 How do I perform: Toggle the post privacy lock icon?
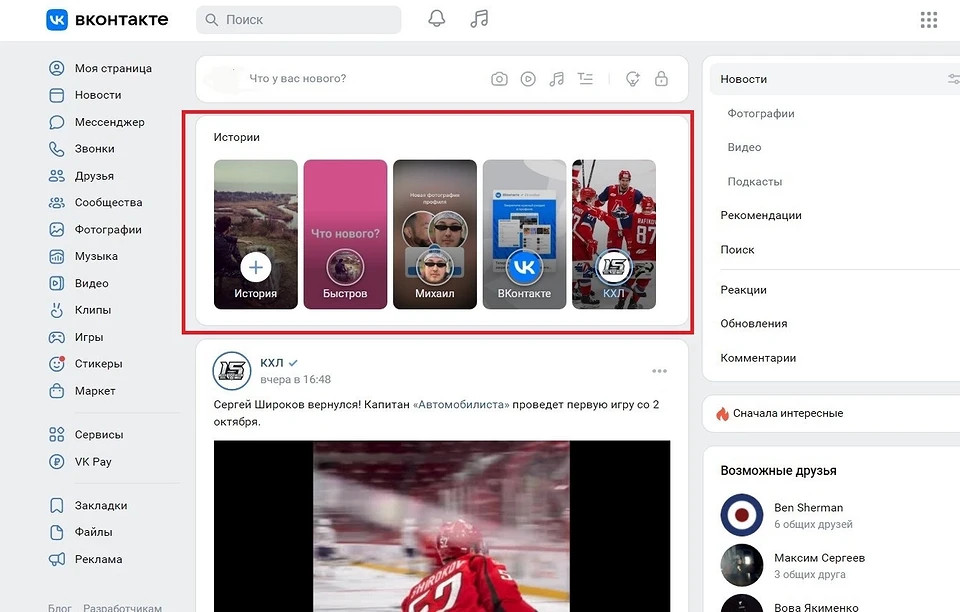[x=661, y=79]
